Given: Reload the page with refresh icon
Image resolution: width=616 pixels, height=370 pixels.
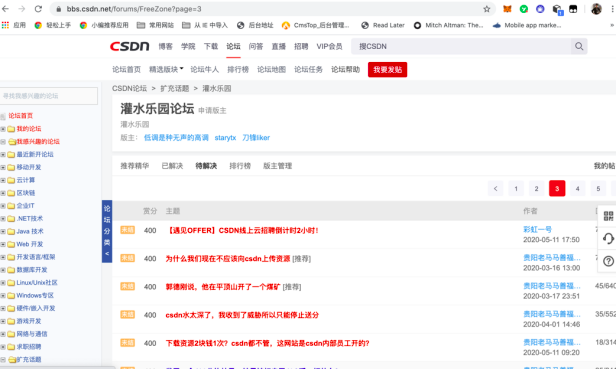Looking at the screenshot, I should (38, 9).
